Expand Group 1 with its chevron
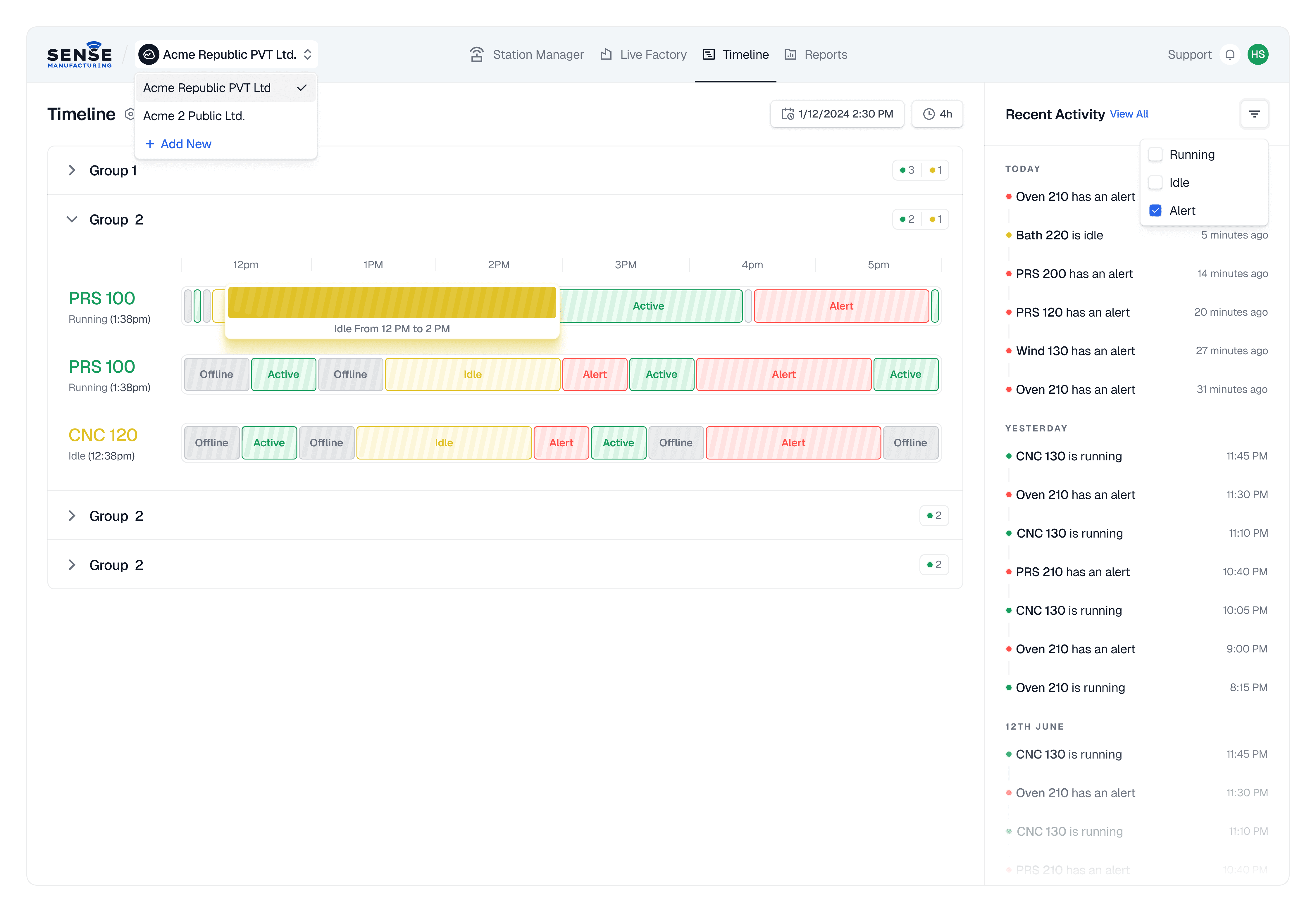Viewport: 1316px width, 912px height. [x=72, y=170]
